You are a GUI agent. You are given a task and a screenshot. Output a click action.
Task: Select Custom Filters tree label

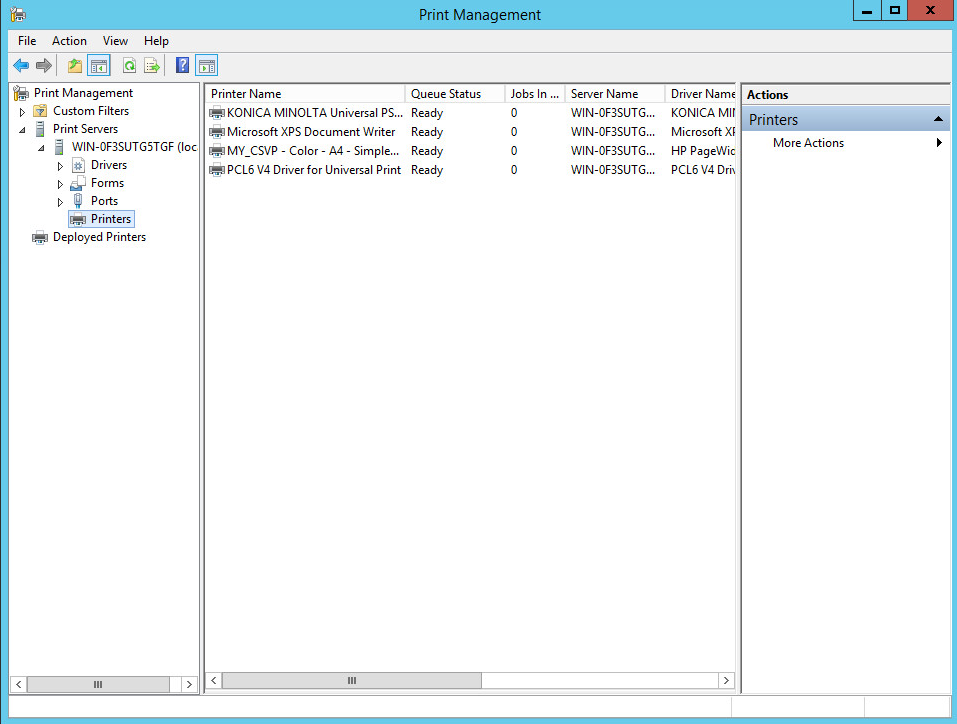coord(91,111)
